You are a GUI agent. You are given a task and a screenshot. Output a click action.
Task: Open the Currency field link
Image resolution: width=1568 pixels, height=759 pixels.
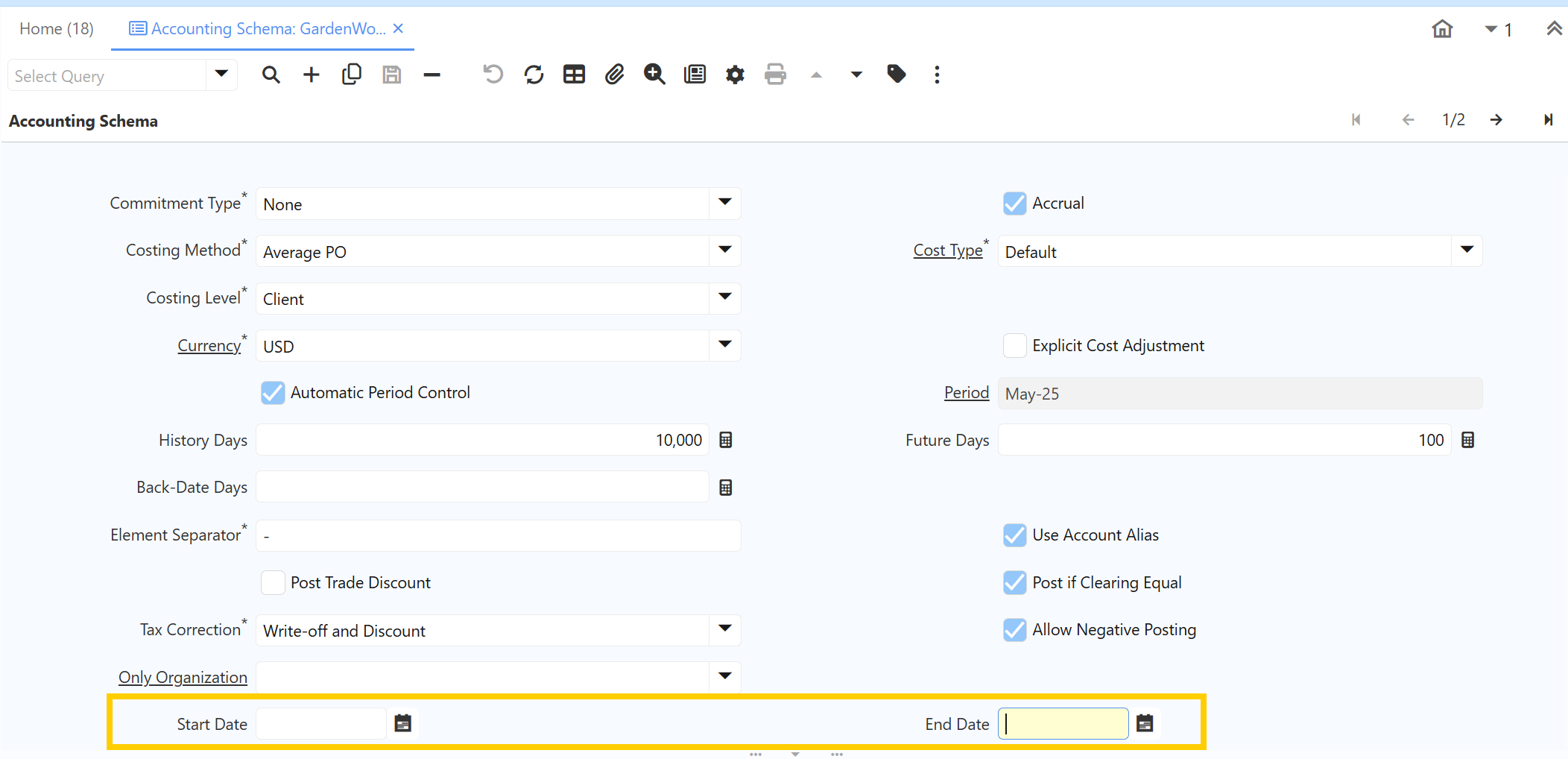point(209,345)
